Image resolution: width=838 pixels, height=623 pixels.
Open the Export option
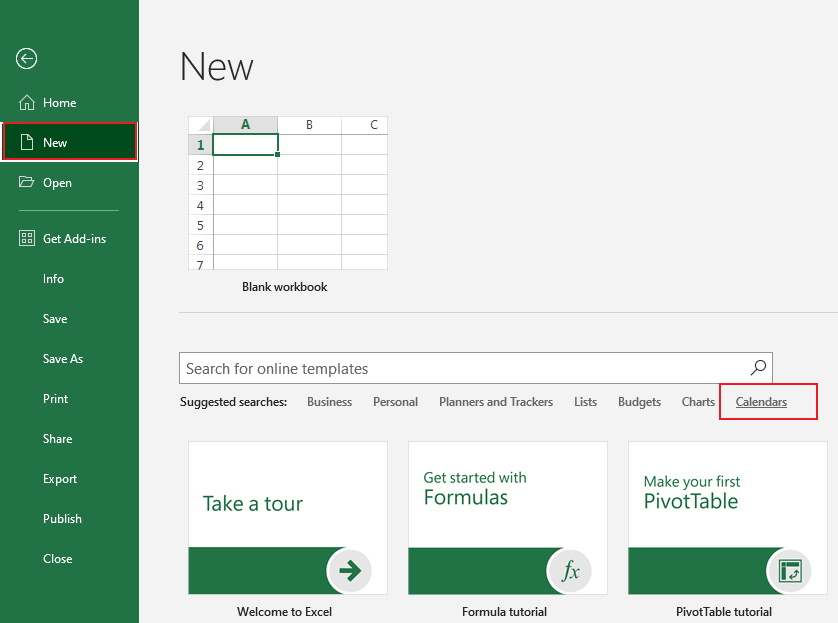59,479
